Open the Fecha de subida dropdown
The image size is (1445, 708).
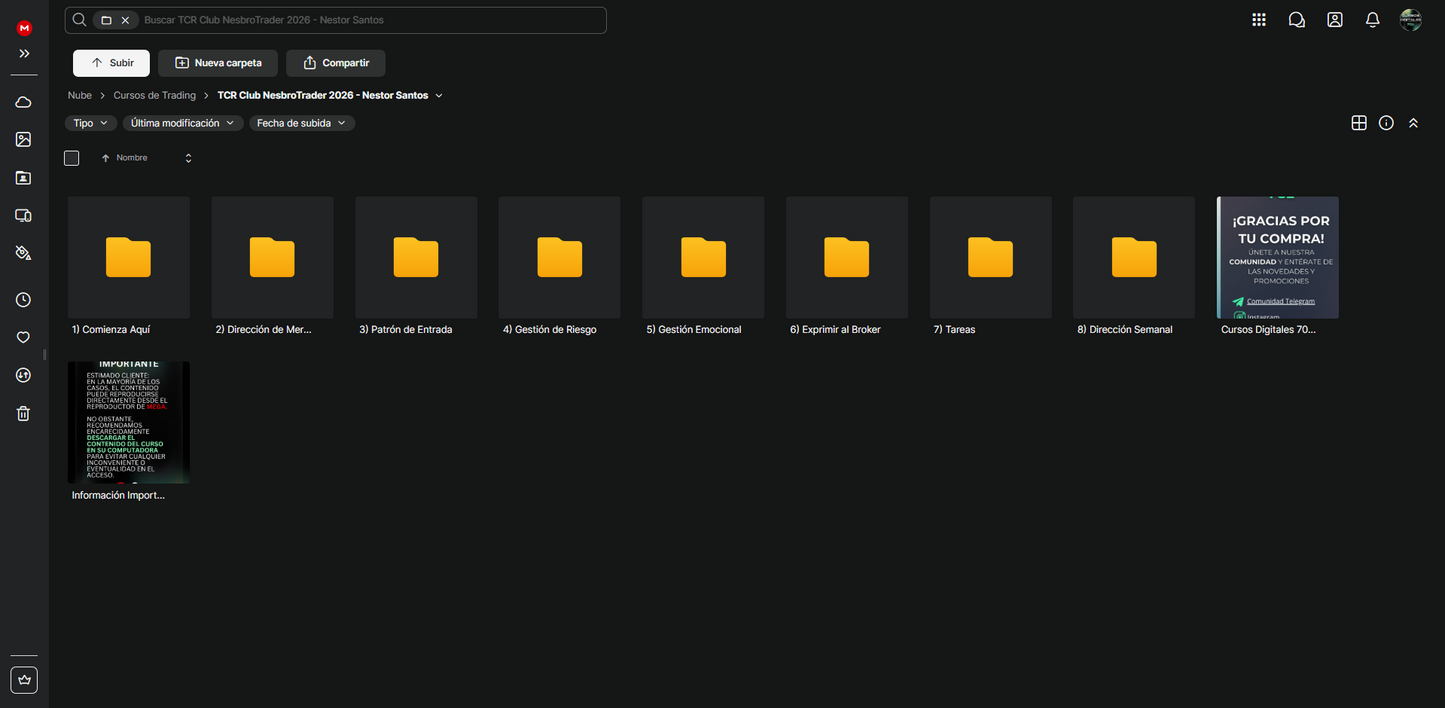302,123
